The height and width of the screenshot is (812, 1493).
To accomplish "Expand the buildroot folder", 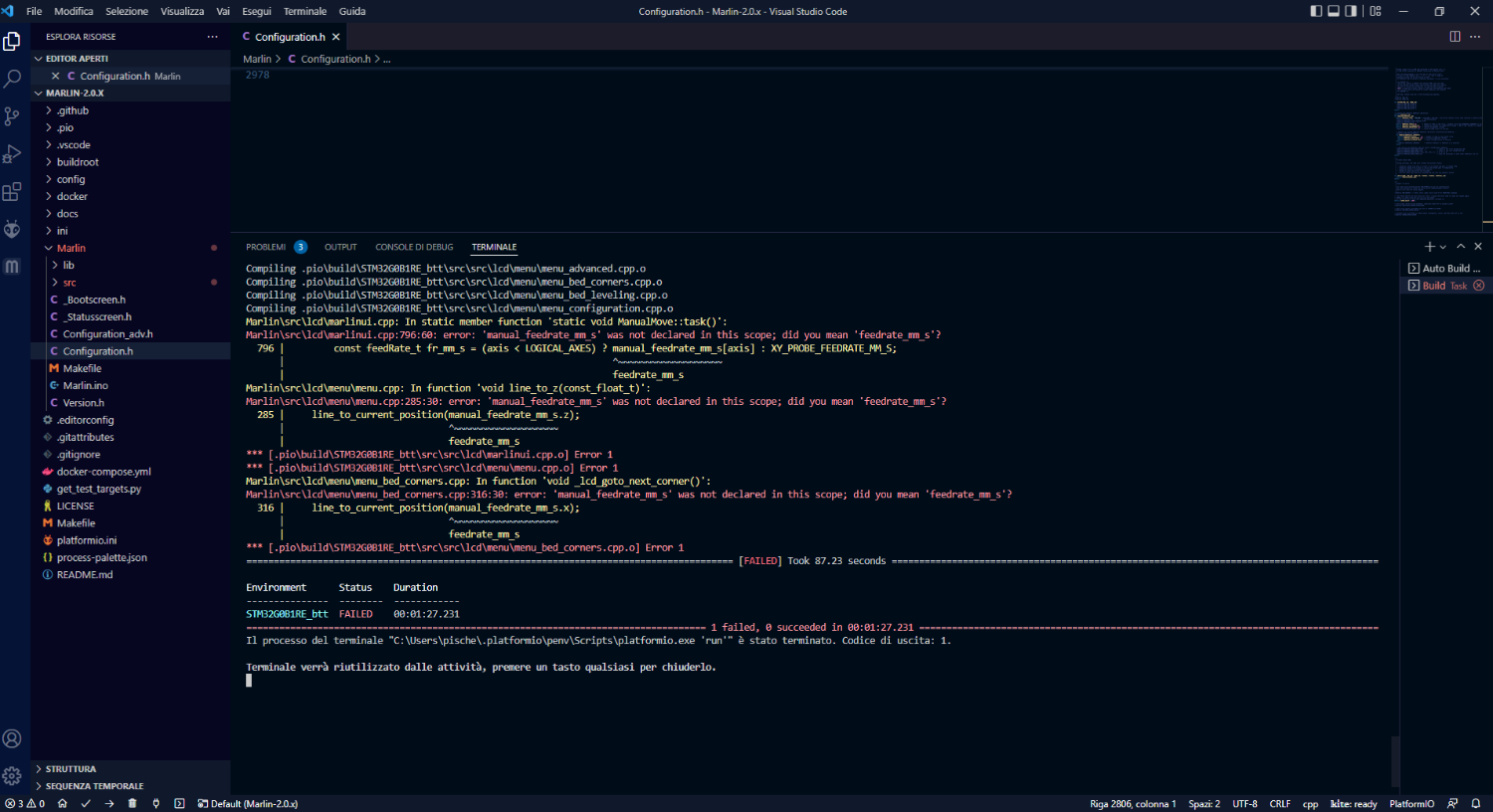I will coord(131,162).
